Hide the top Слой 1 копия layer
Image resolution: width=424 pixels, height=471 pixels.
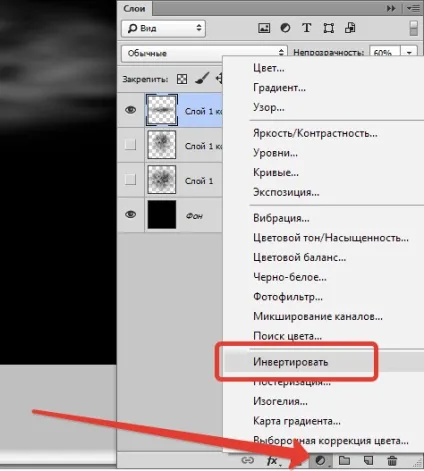[130, 110]
